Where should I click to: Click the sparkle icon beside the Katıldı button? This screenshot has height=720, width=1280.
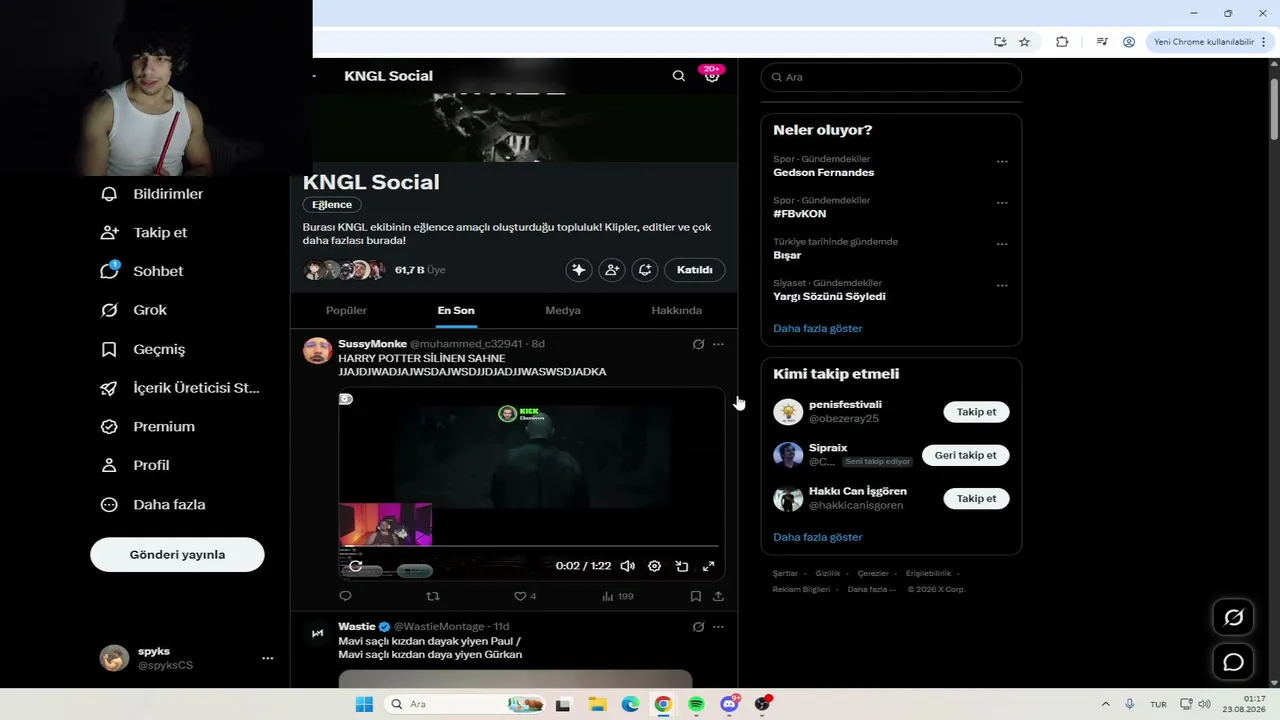click(x=578, y=270)
